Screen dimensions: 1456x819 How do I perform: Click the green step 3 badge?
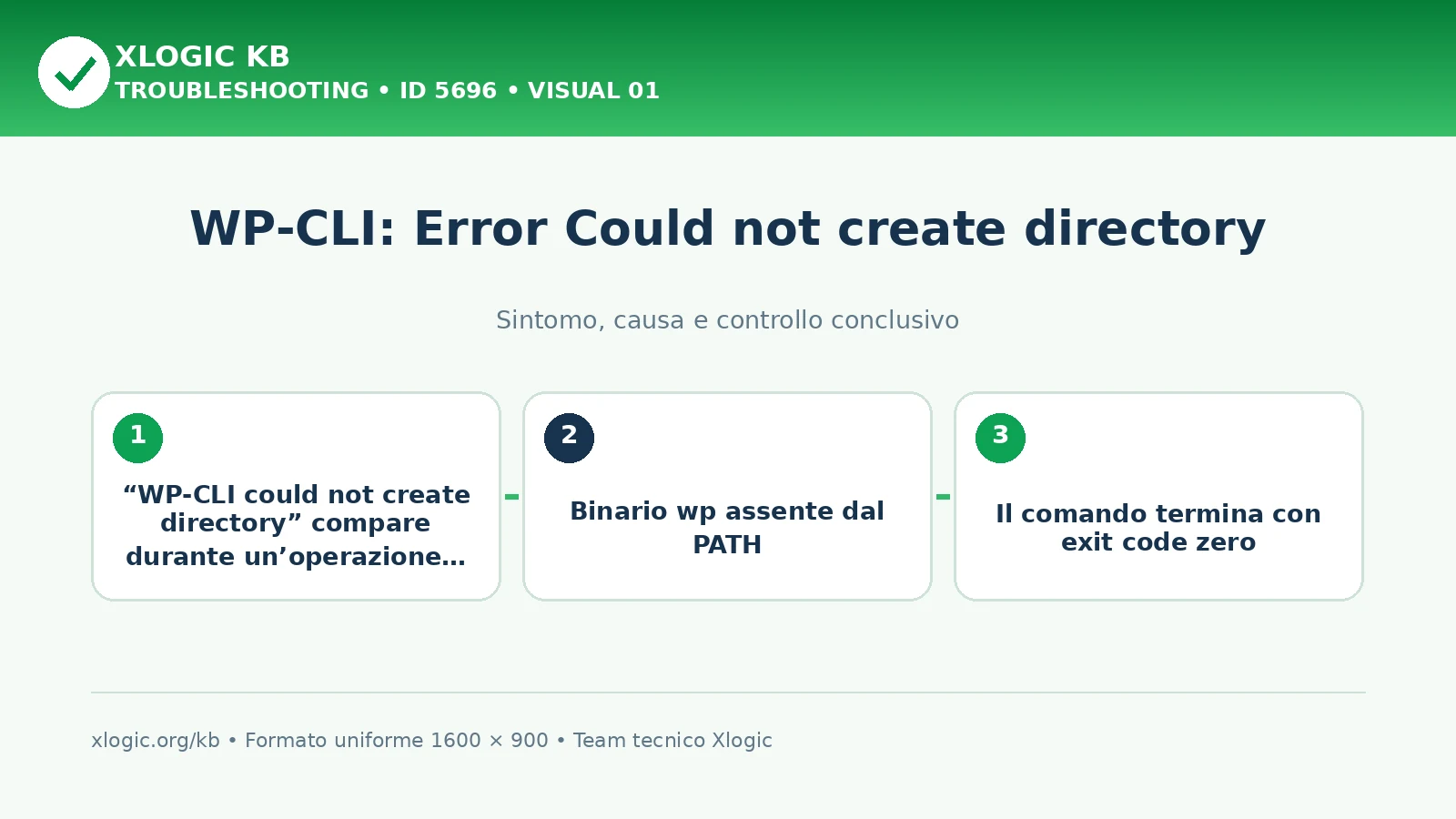pyautogui.click(x=1000, y=438)
